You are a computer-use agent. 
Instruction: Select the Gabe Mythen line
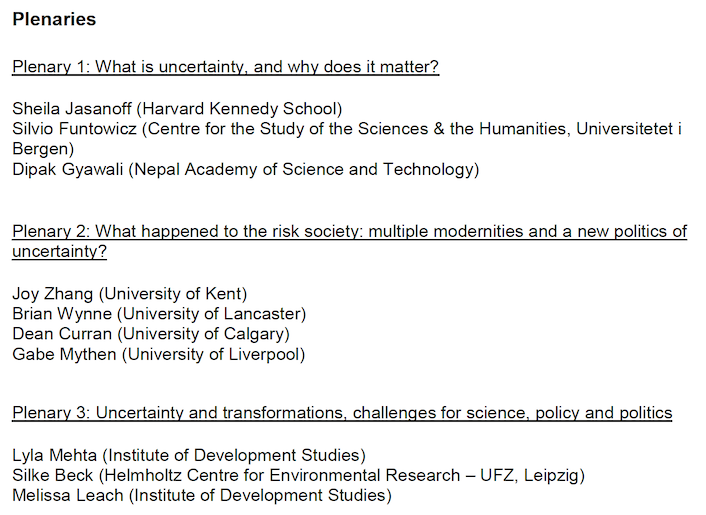tap(158, 354)
